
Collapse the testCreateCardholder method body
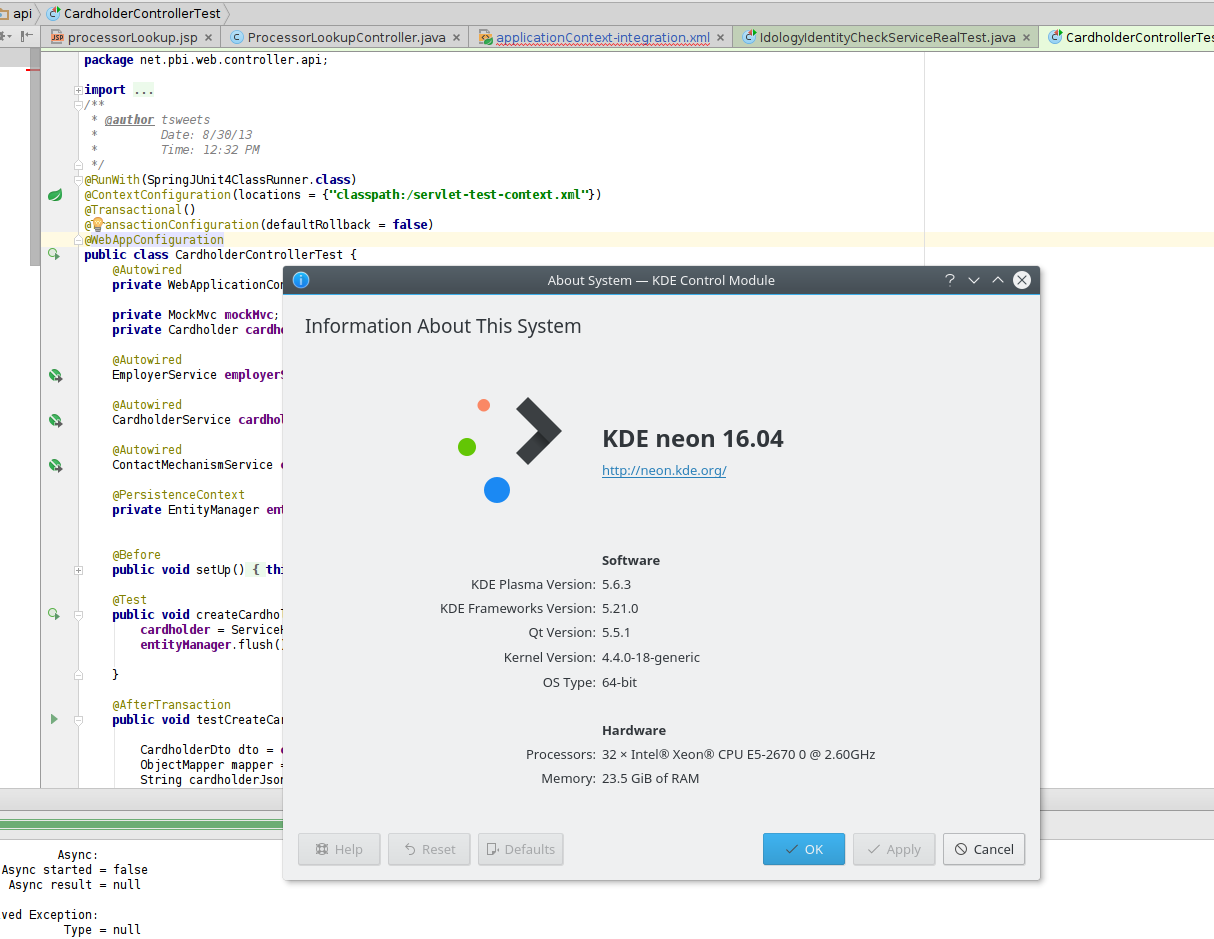(78, 720)
